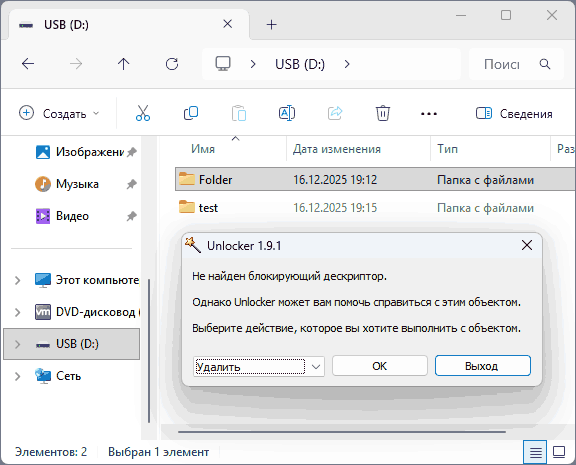Screen dimensions: 576x465
Task: Expand the USB (D:) tree node
Action: tap(17, 345)
